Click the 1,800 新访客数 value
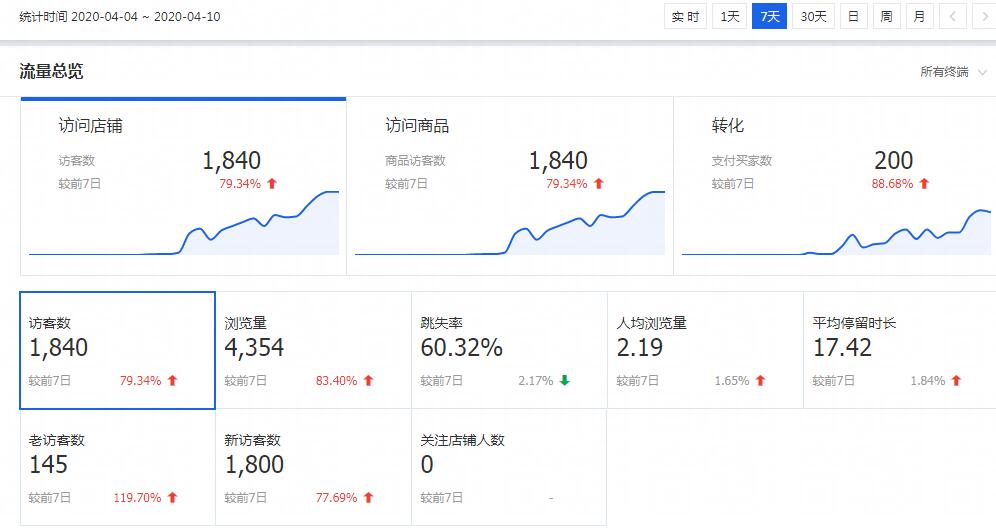Image resolution: width=996 pixels, height=530 pixels. [254, 465]
